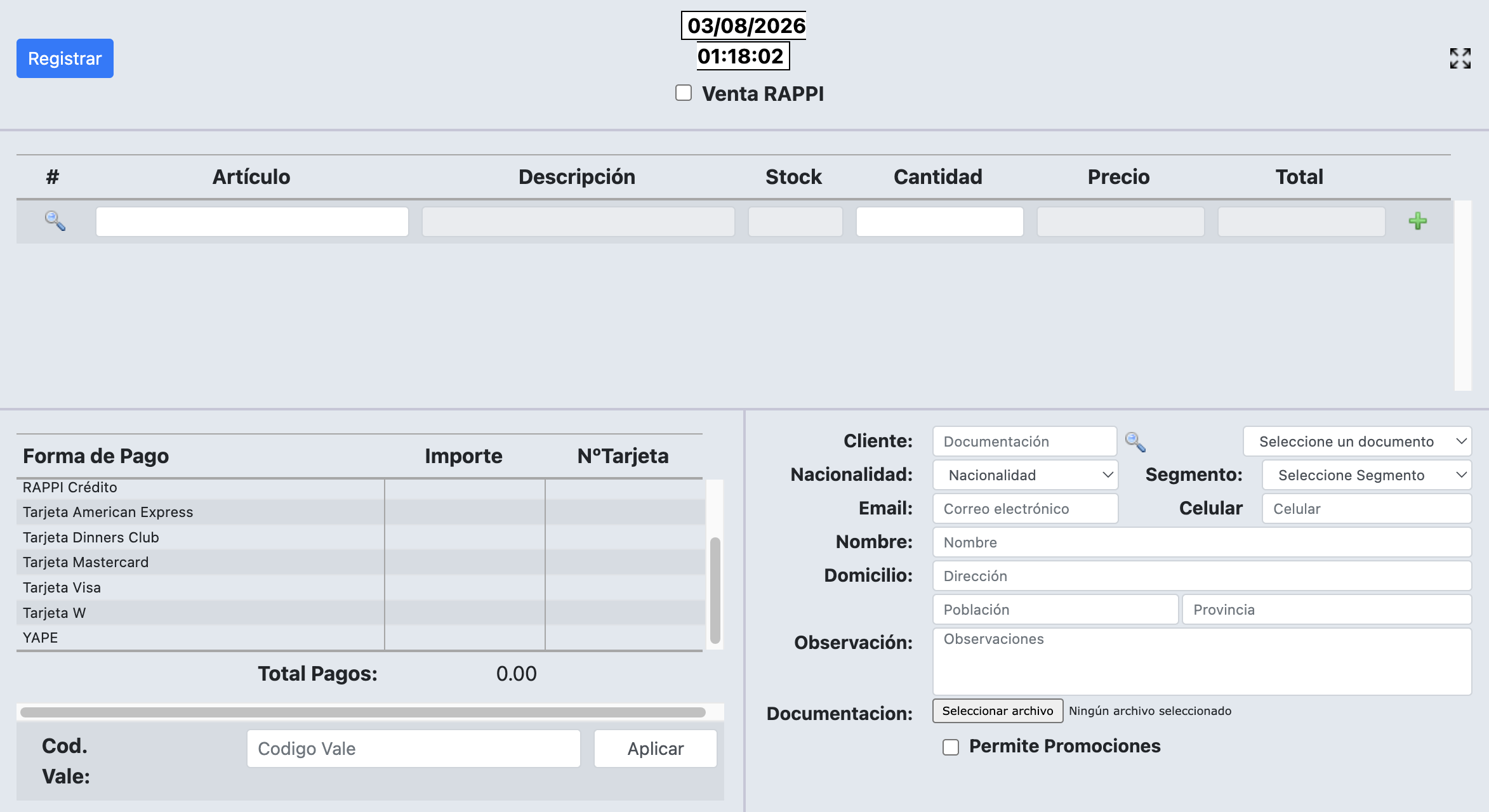
Task: Click the Stock field in the article row
Action: point(795,221)
